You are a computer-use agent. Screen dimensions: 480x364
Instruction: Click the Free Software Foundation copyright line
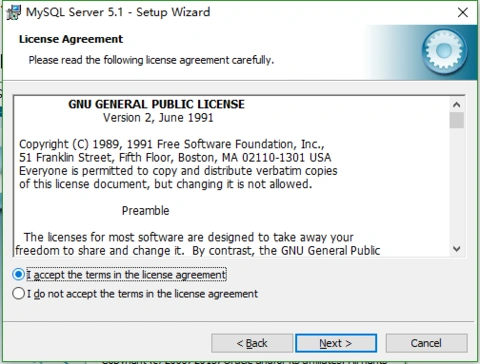coord(171,144)
